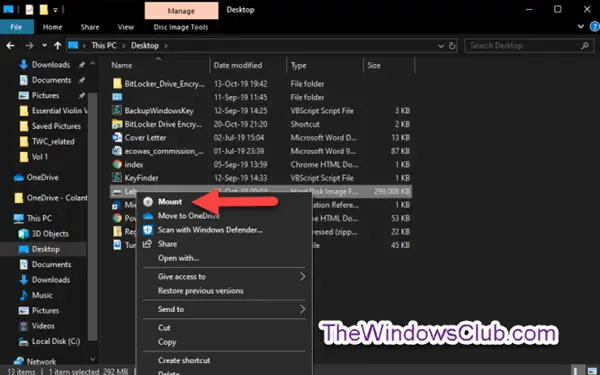The image size is (600, 375).
Task: Open the Disc Image Tools tab
Action: click(x=181, y=27)
